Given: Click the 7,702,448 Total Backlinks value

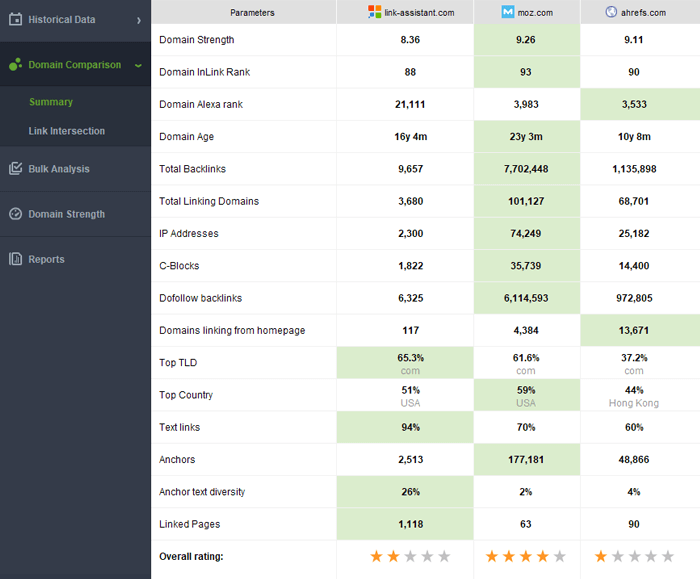Looking at the screenshot, I should tap(526, 169).
